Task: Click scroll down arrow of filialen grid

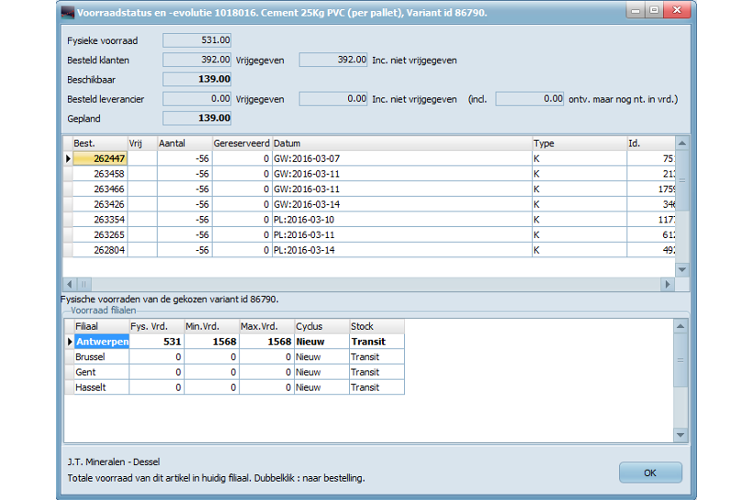Action: [680, 435]
